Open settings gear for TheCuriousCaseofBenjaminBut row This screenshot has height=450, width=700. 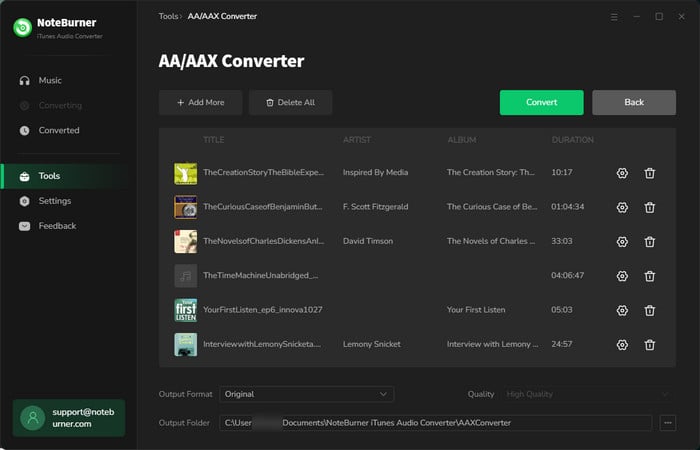tap(622, 207)
